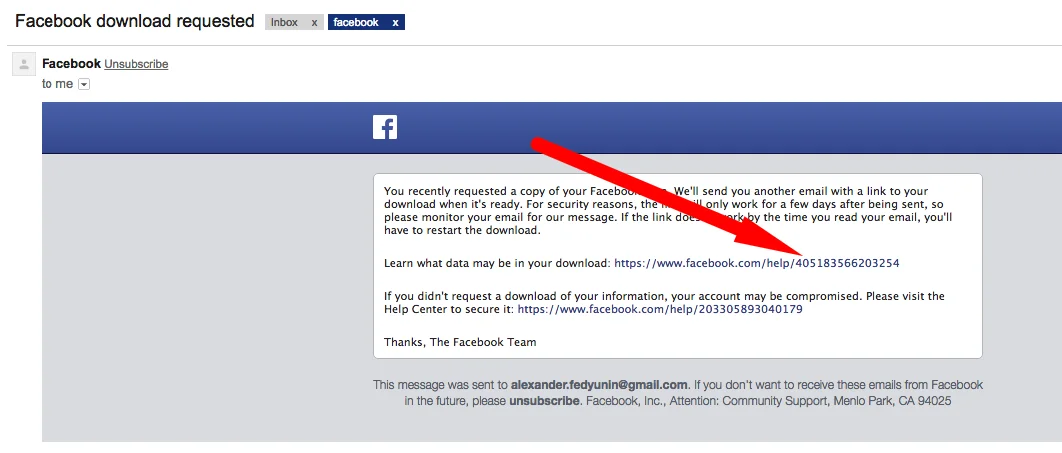Screen dimensions: 1062x453
Task: Remove the Inbox label with its x
Action: coord(314,22)
